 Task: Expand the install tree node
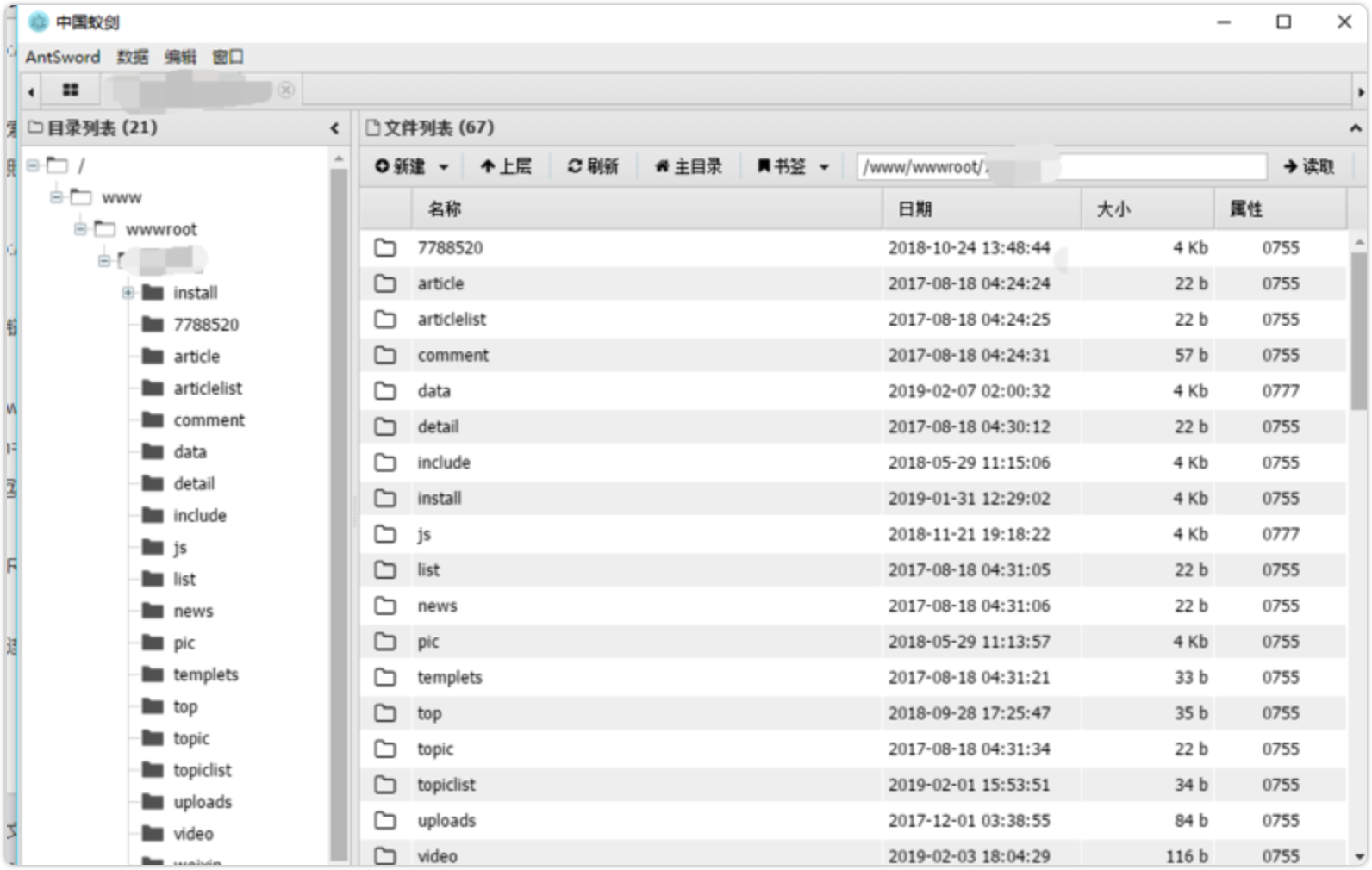pyautogui.click(x=128, y=293)
